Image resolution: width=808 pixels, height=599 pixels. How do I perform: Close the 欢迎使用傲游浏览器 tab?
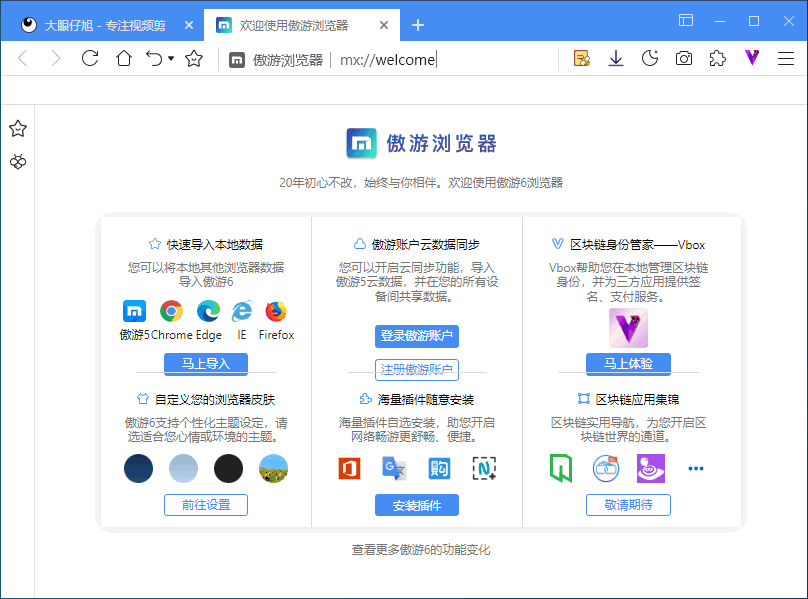[384, 25]
